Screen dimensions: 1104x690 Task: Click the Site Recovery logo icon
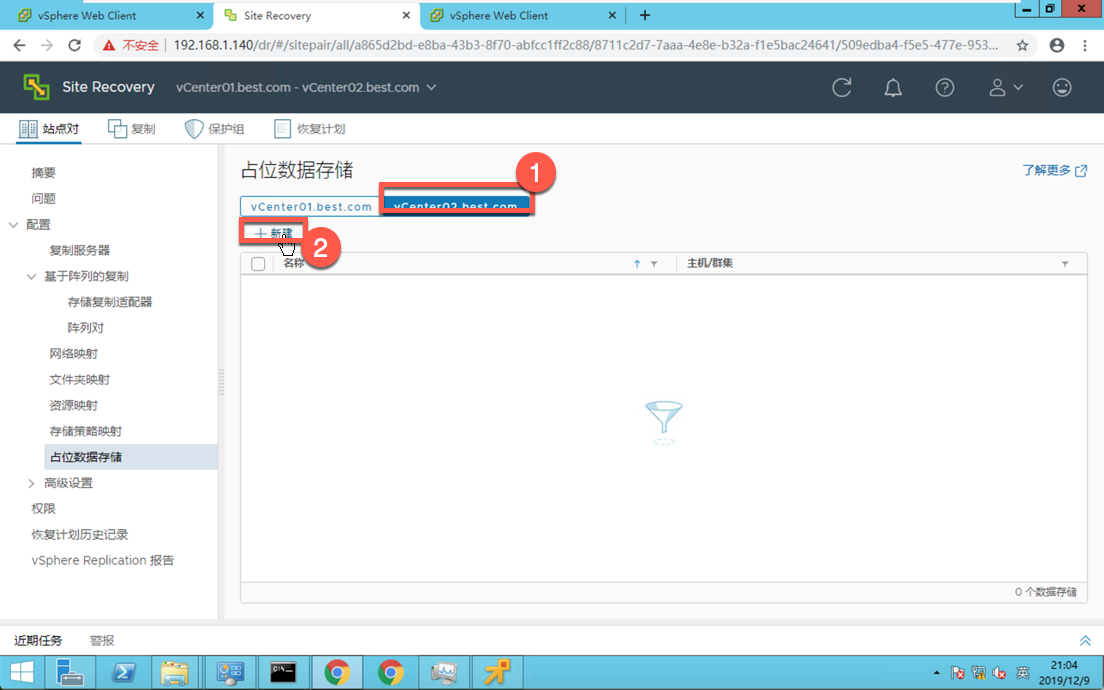[x=37, y=87]
